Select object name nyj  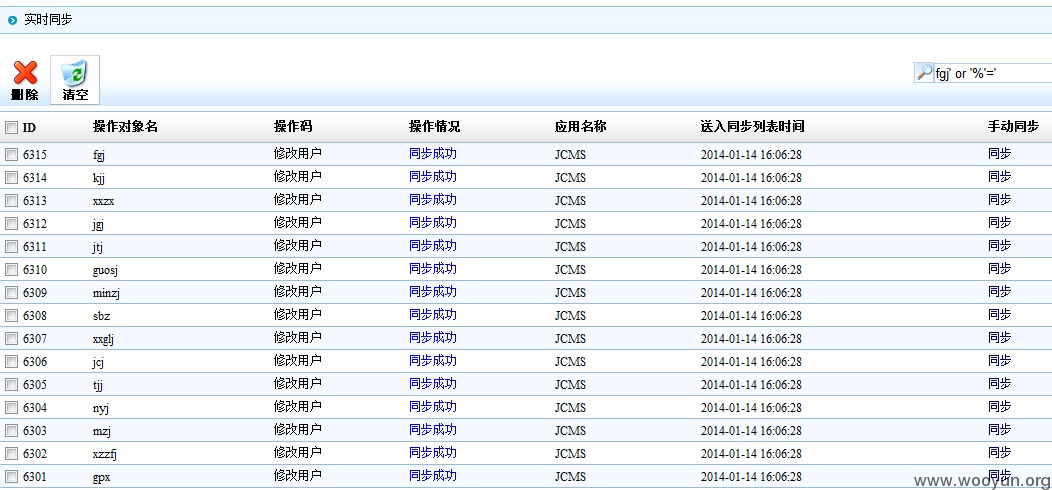tap(101, 408)
